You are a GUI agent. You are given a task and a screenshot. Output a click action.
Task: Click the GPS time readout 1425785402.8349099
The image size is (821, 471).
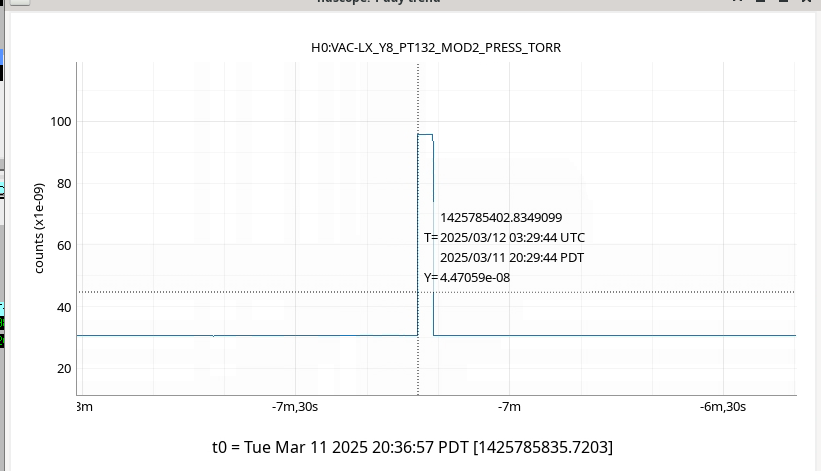tap(501, 218)
